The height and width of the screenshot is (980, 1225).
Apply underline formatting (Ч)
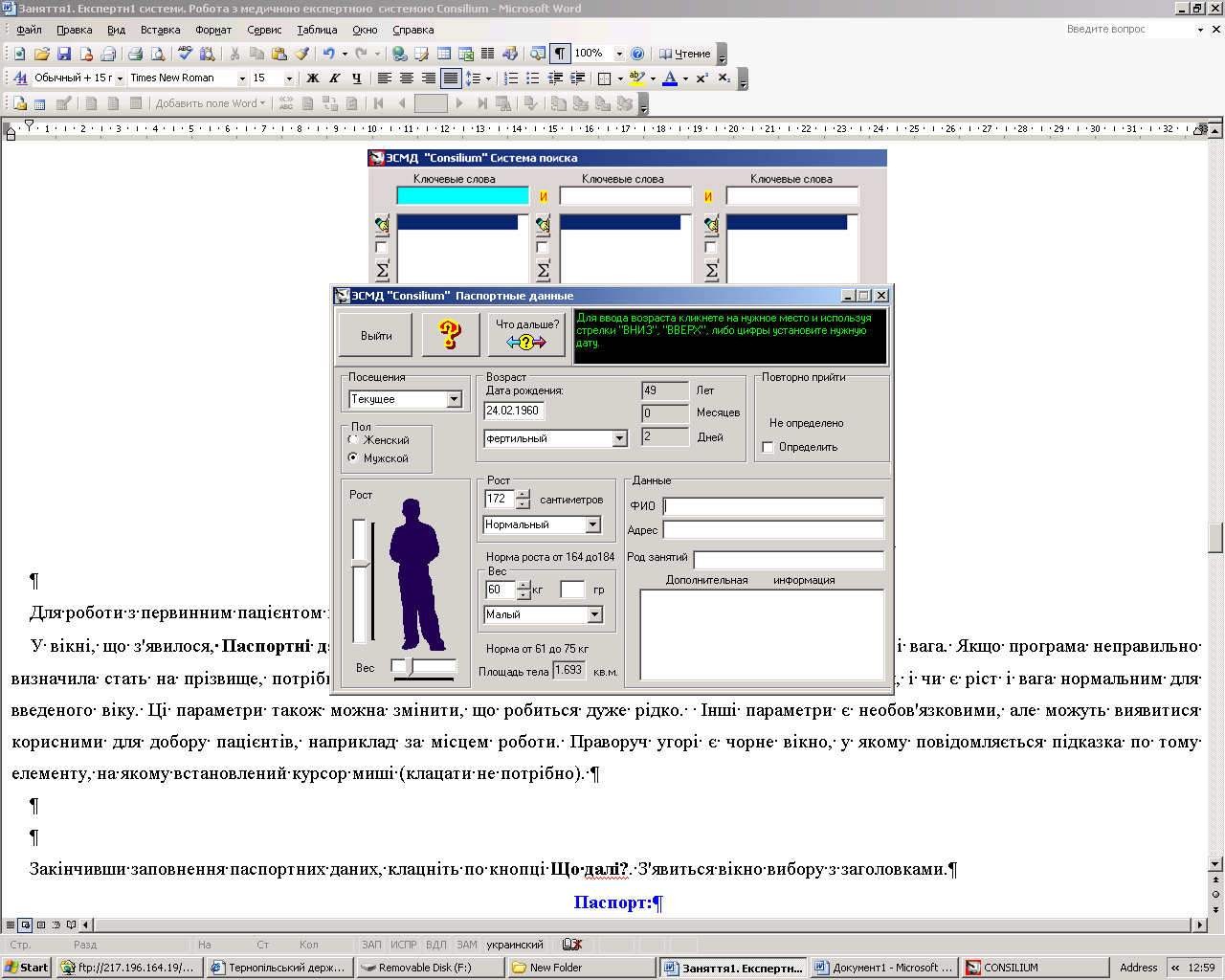356,78
